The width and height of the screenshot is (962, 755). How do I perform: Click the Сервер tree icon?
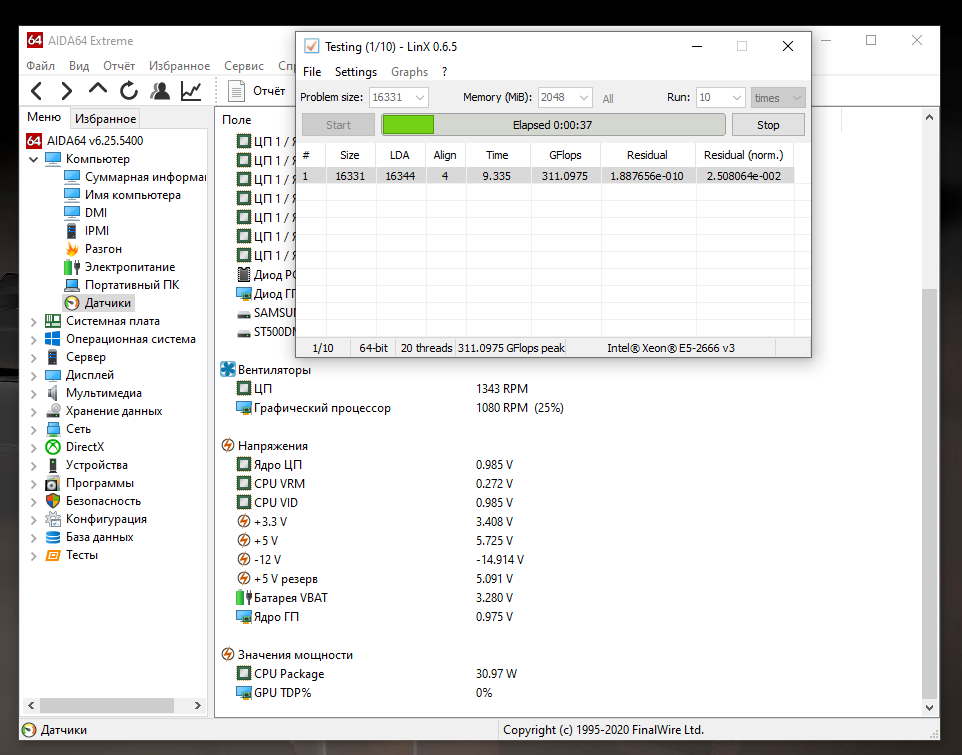point(53,357)
